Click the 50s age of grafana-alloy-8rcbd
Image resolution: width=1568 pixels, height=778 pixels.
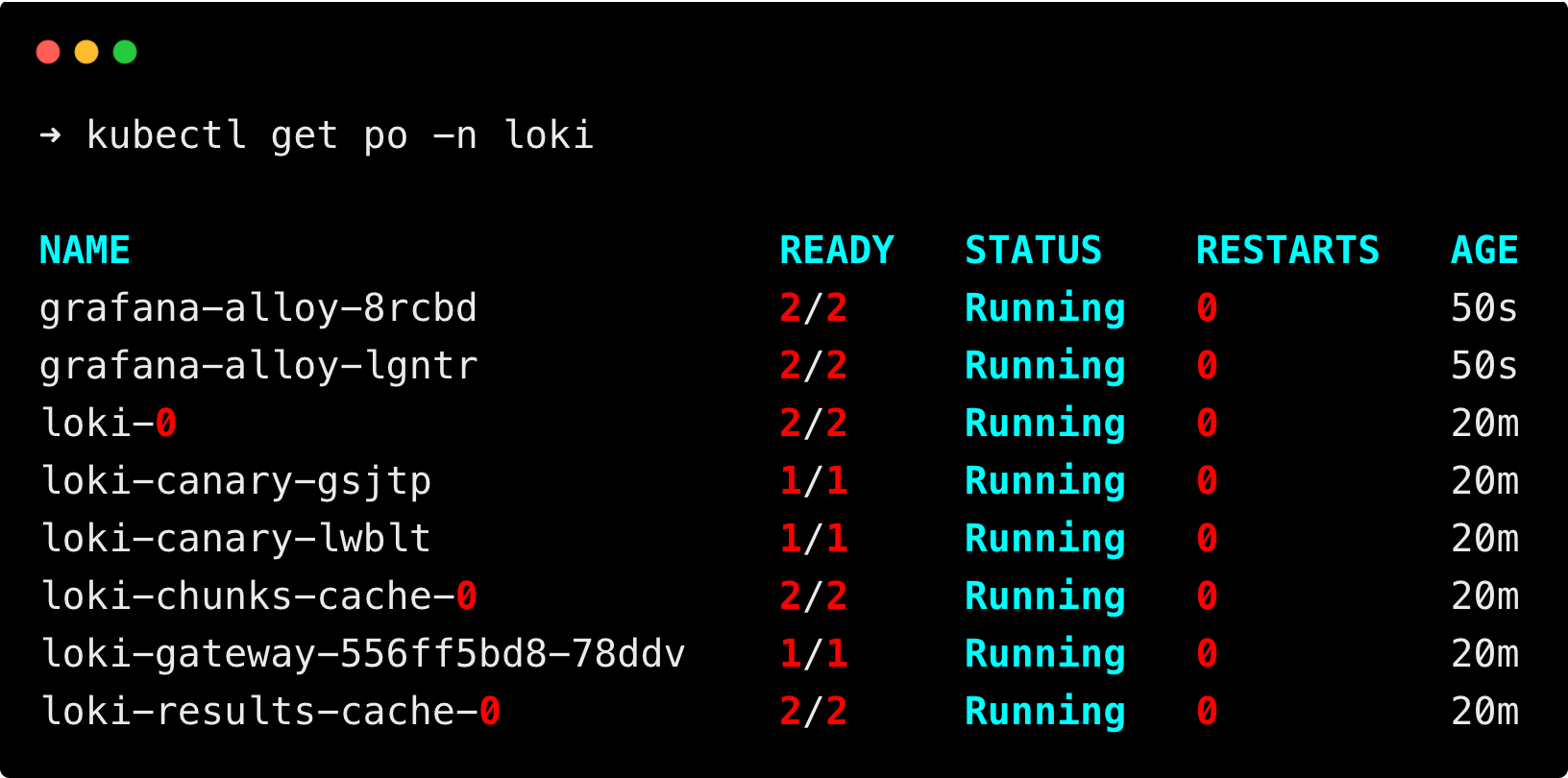click(1484, 308)
